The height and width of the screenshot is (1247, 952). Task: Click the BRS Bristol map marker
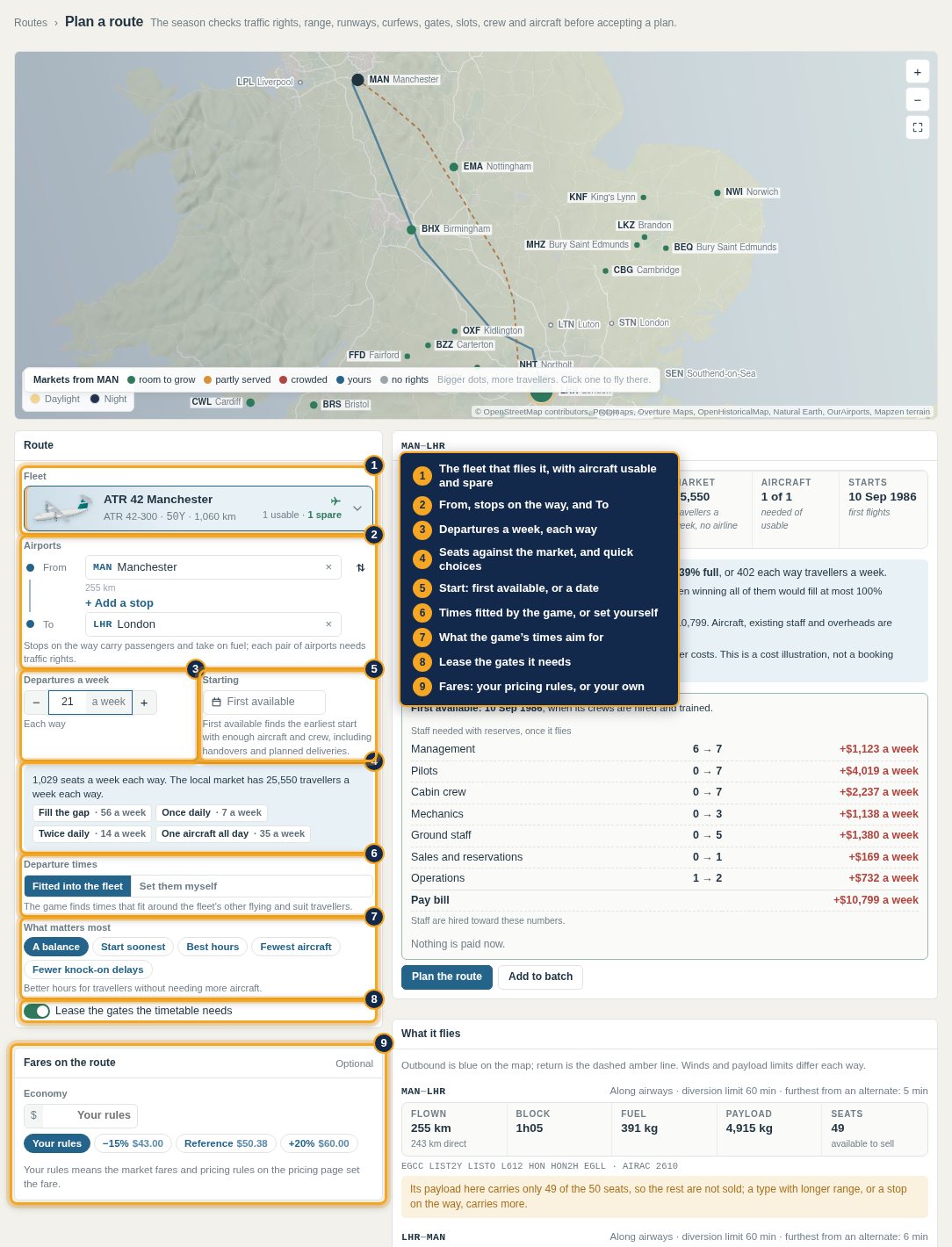coord(314,405)
